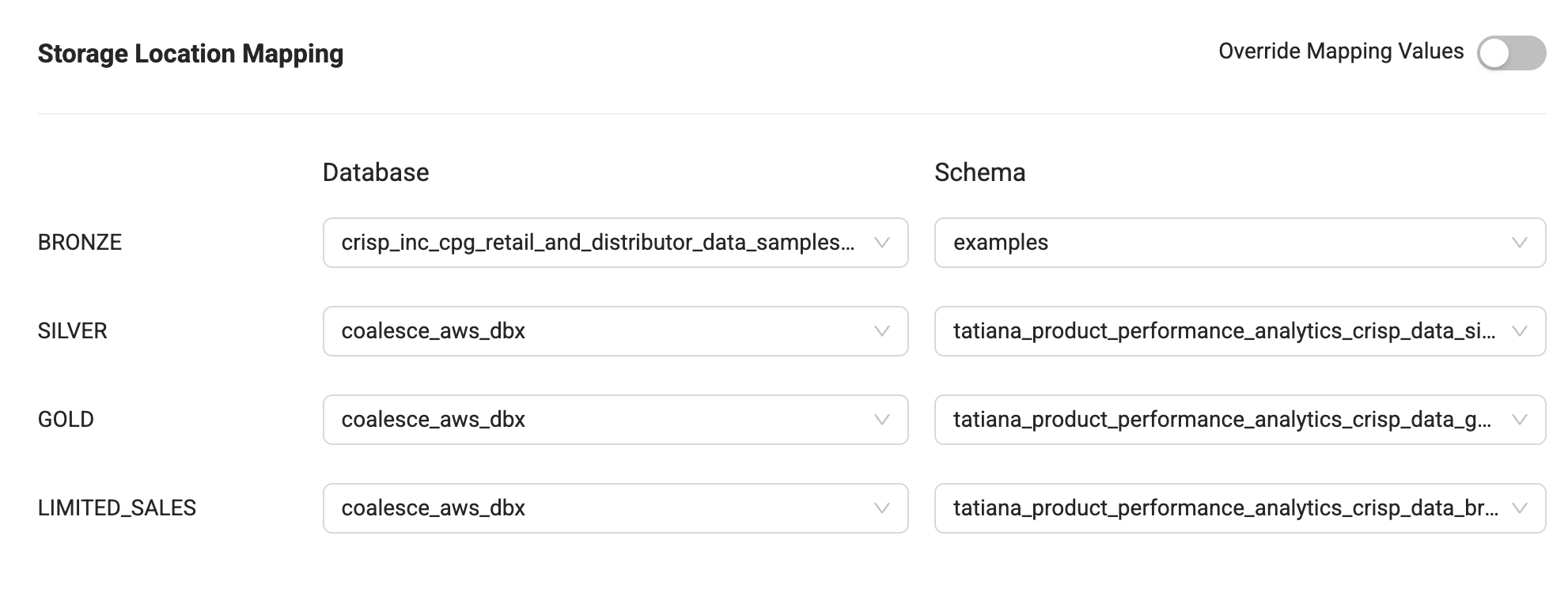Screen dimensions: 1568x615
Task: Select the 'examples' value in BRONZE schema
Action: pyautogui.click(x=1001, y=243)
